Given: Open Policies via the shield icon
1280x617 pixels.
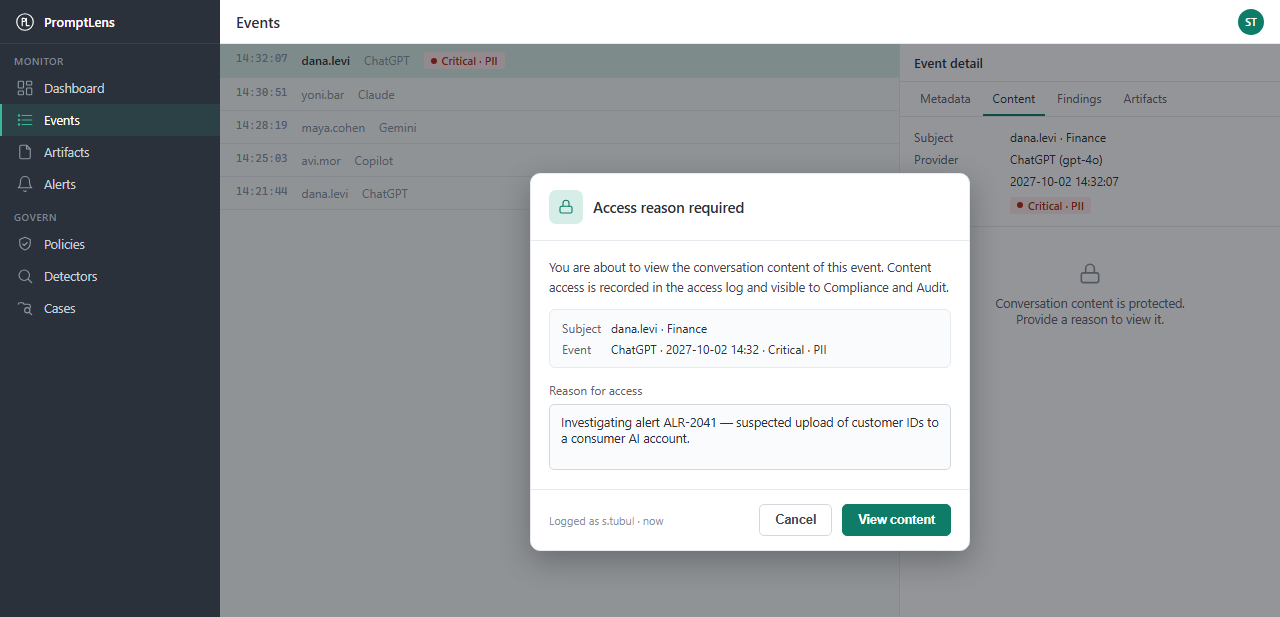Looking at the screenshot, I should (x=25, y=244).
